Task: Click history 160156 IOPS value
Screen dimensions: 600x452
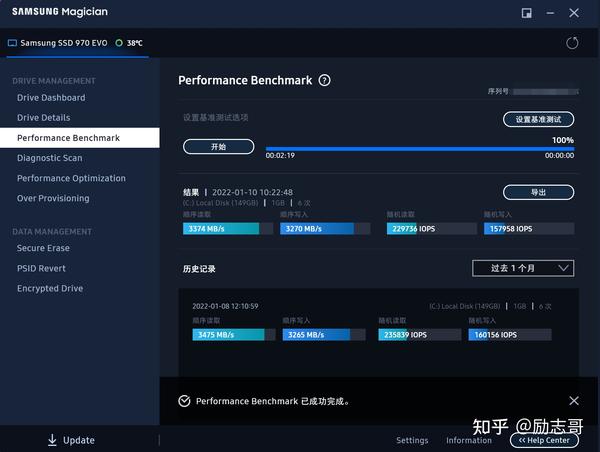Action: point(496,335)
